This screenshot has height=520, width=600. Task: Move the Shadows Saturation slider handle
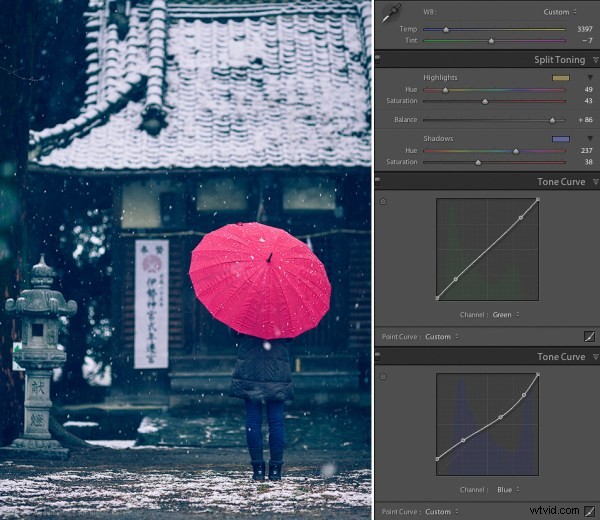[478, 163]
